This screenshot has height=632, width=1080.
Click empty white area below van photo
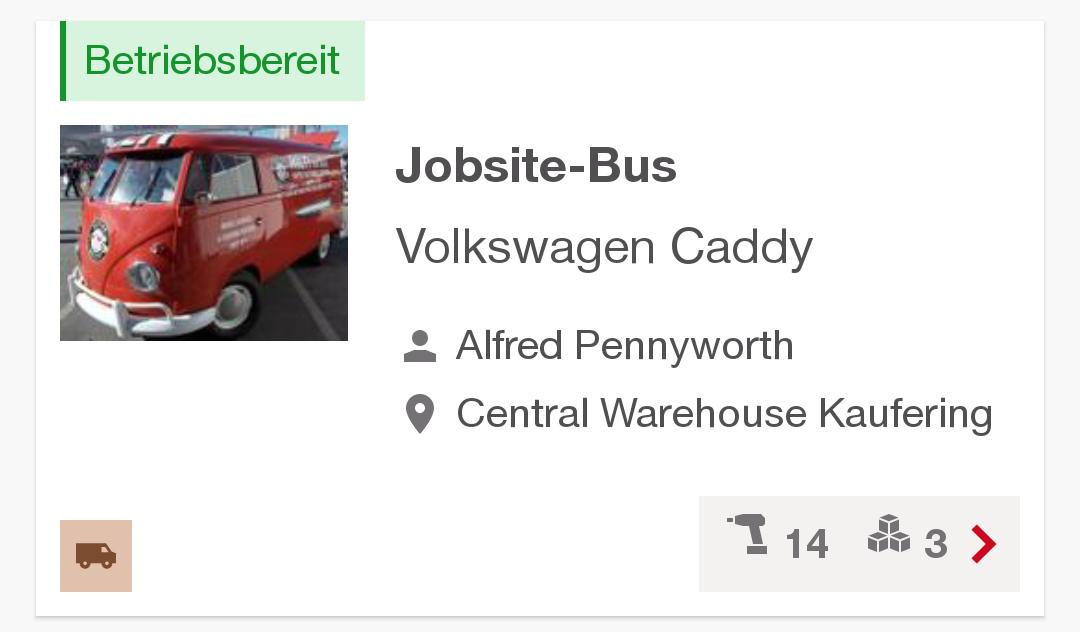click(x=204, y=430)
